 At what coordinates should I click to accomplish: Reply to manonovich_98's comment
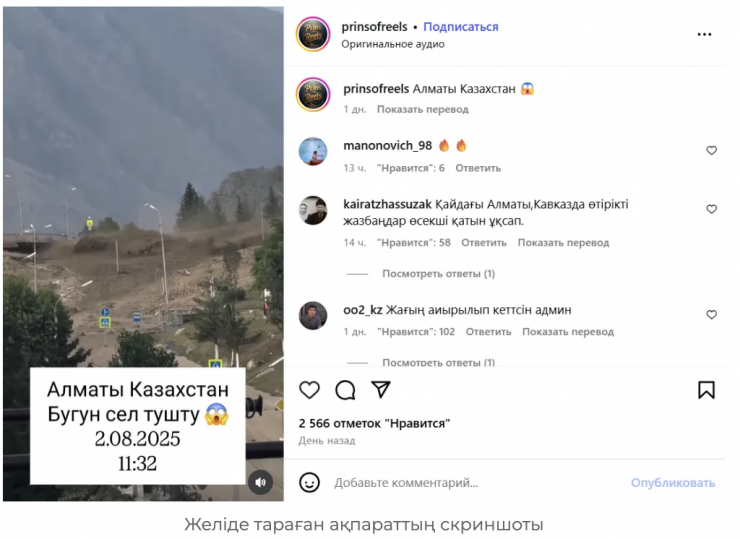pyautogui.click(x=478, y=168)
